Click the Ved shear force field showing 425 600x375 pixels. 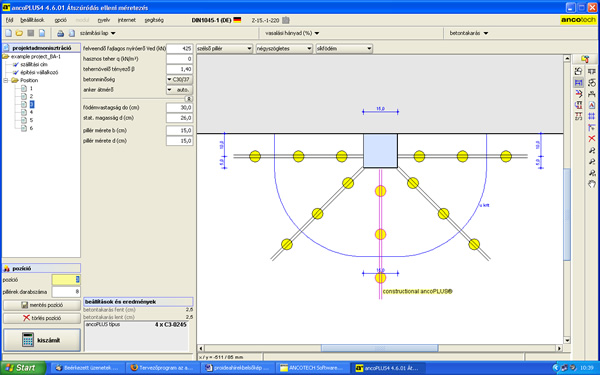click(x=179, y=49)
